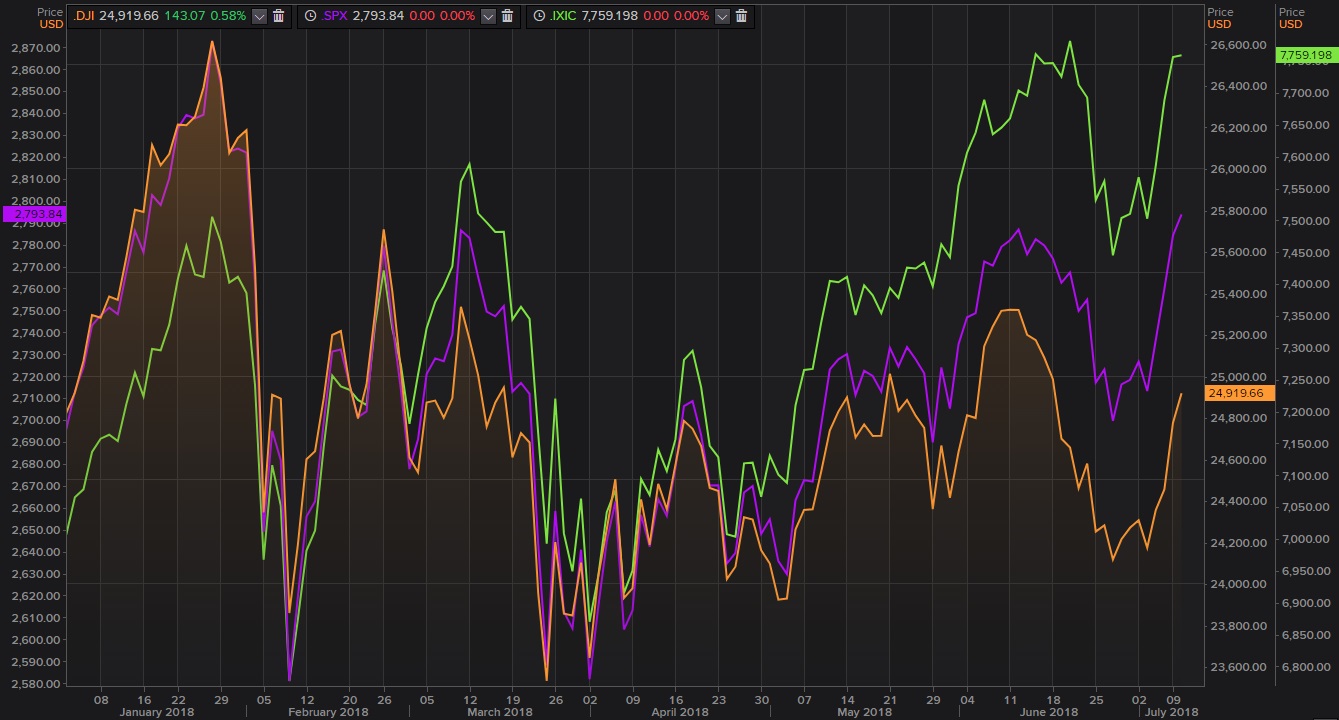The width and height of the screenshot is (1339, 720).
Task: Click the .DJI last price 24,919.66 in legend
Action: point(129,16)
